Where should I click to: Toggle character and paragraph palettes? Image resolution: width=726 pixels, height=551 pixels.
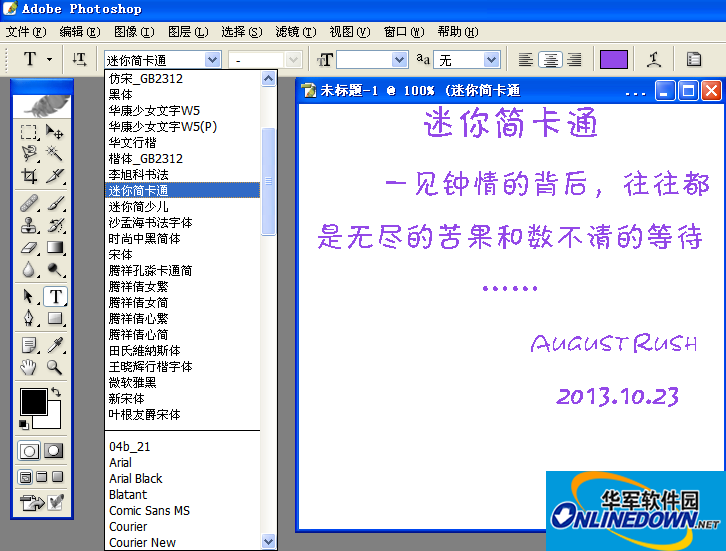(x=694, y=60)
